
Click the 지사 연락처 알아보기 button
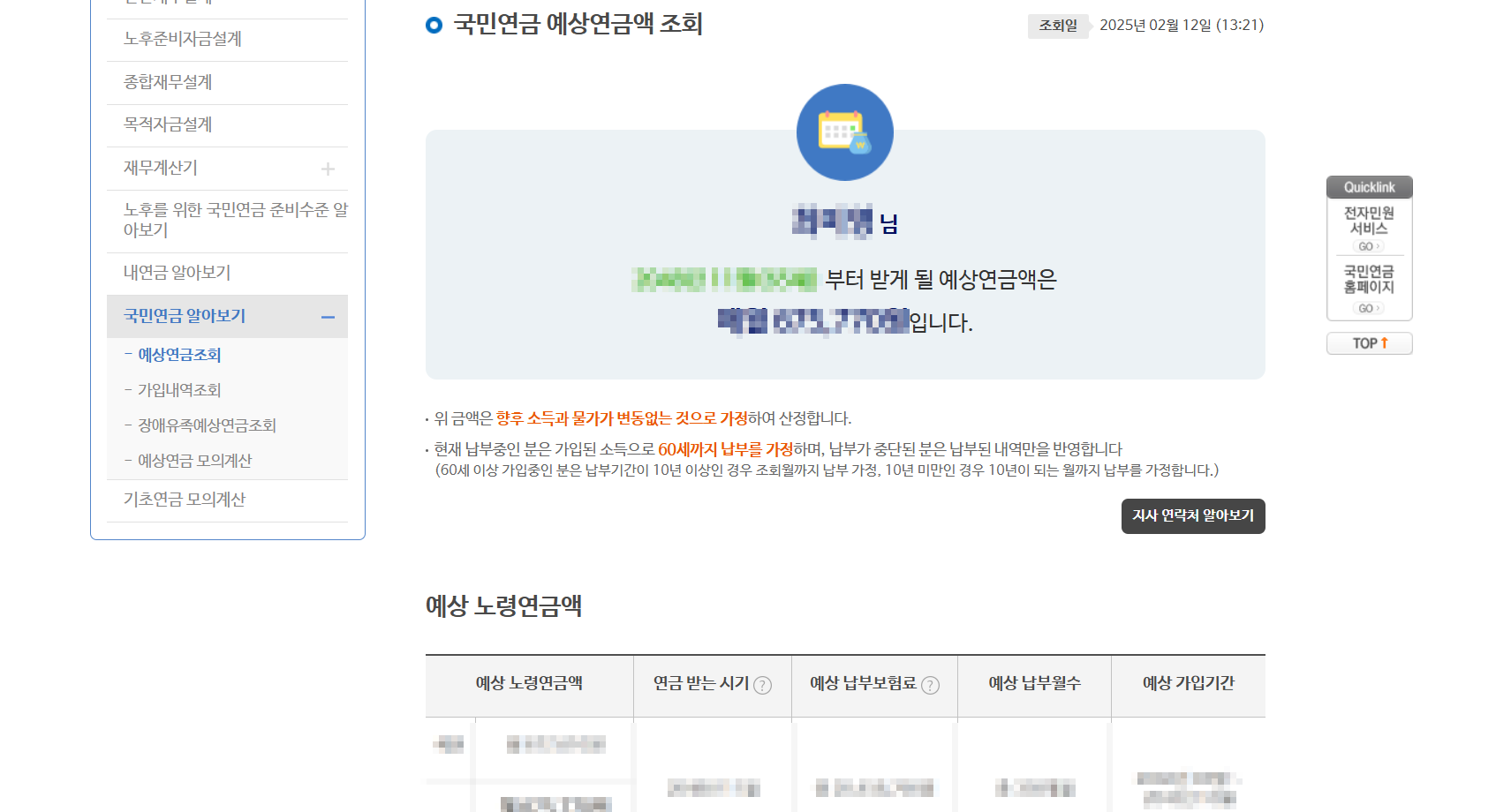point(1192,516)
